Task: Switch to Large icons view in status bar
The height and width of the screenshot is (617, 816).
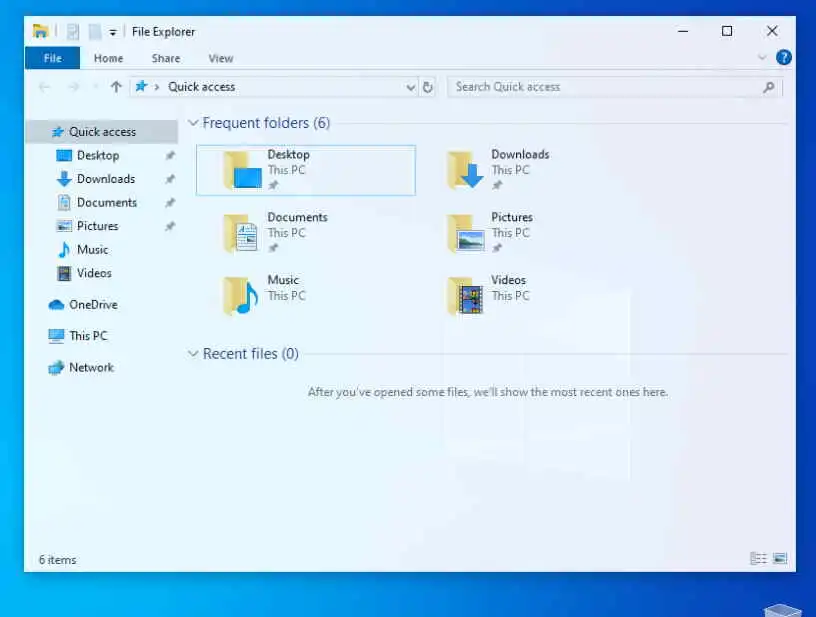Action: tap(780, 559)
